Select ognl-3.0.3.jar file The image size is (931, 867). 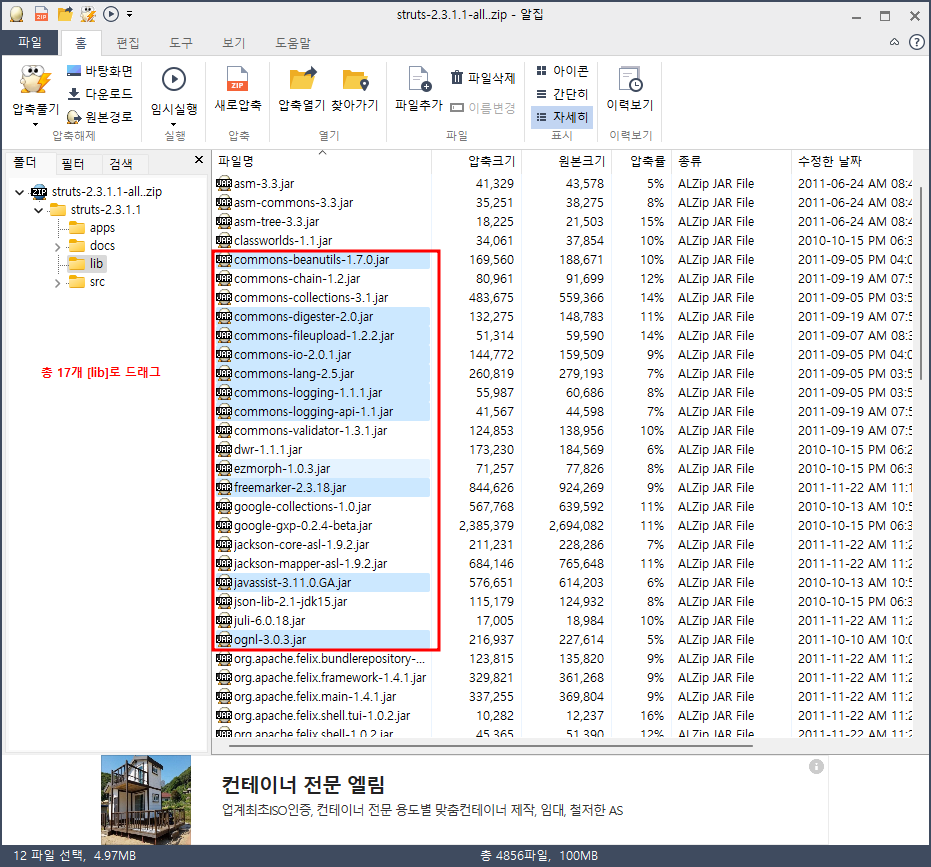pyautogui.click(x=321, y=640)
